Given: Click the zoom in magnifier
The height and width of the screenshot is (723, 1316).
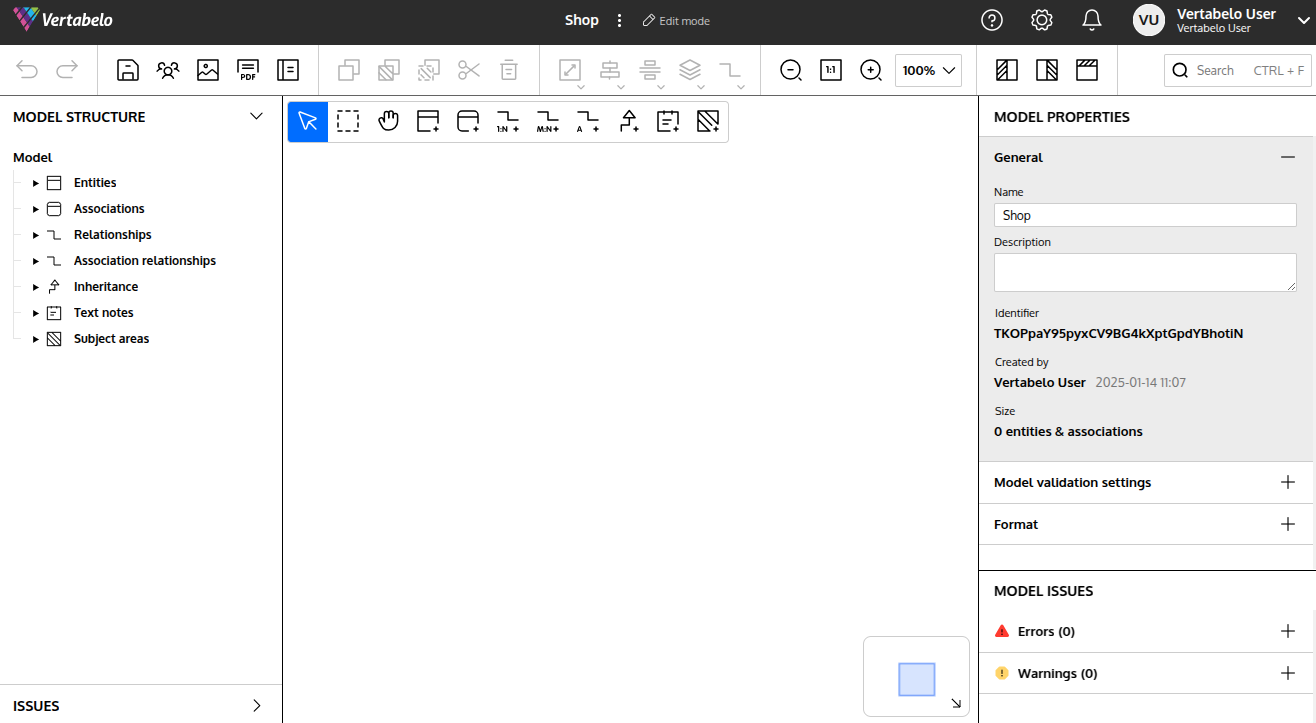Looking at the screenshot, I should point(871,70).
